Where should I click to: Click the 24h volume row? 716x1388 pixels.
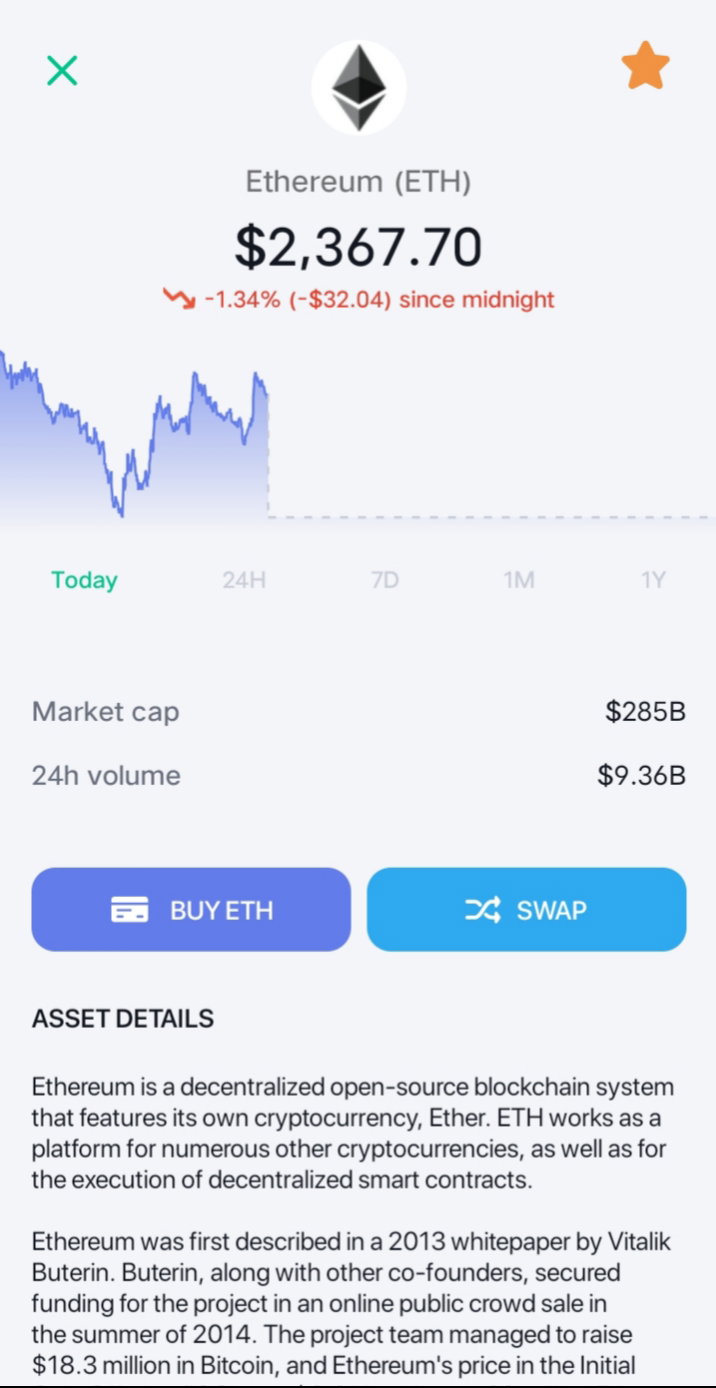[359, 775]
